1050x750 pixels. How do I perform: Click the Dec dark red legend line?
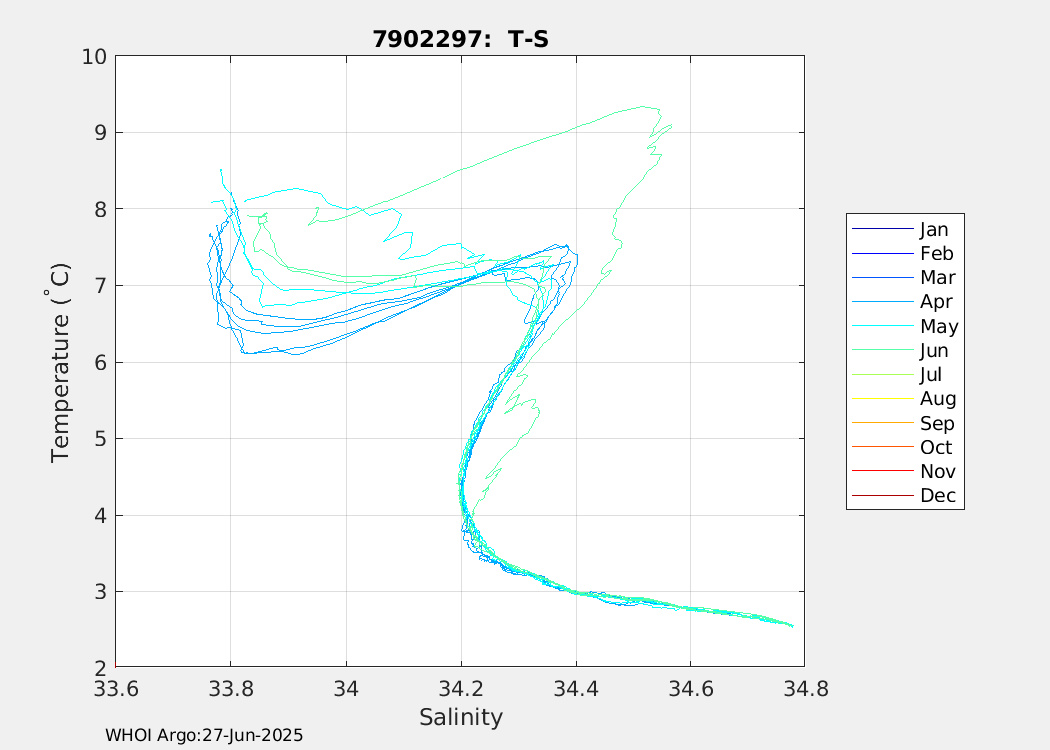(x=883, y=496)
